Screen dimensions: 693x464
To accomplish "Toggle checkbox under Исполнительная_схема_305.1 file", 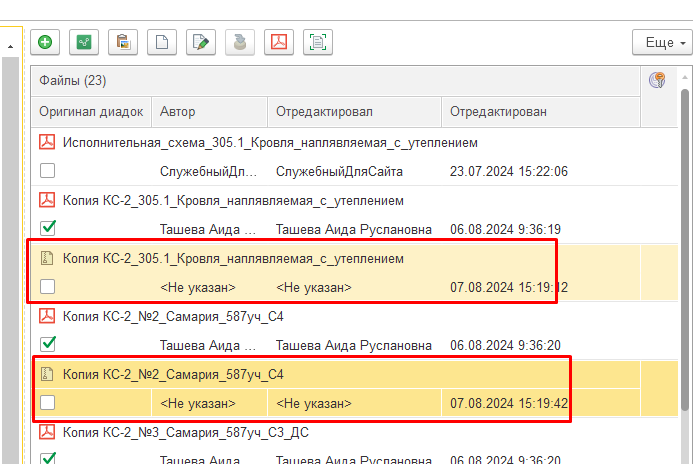I will [x=47, y=171].
